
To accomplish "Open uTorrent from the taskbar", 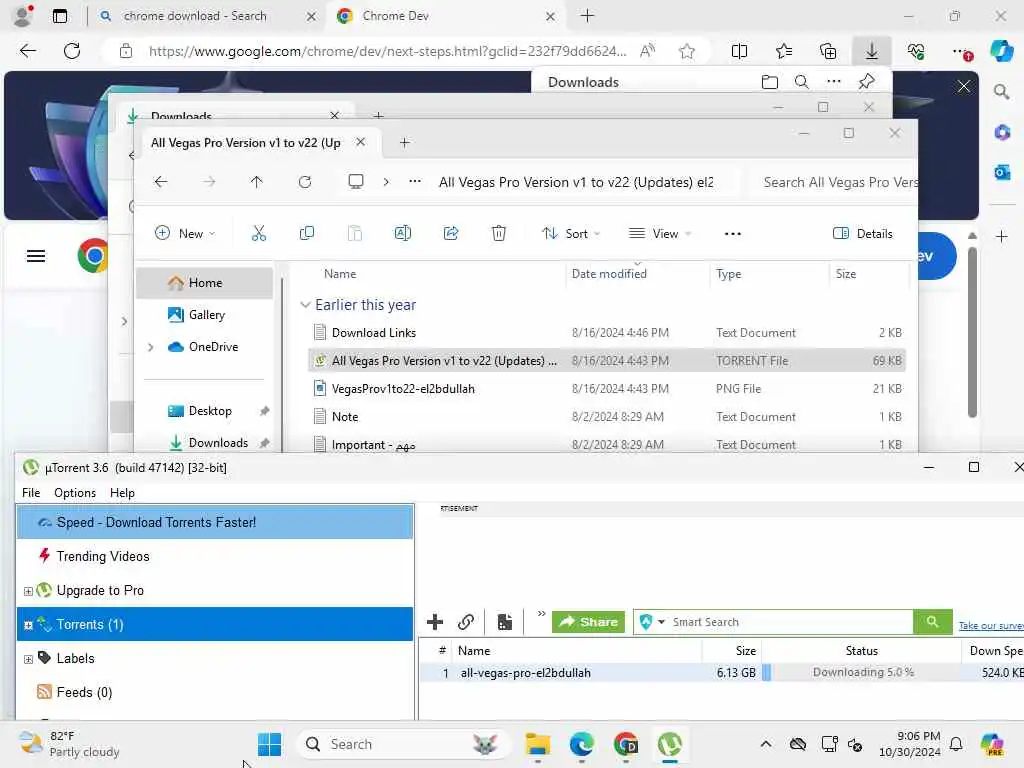I will tap(670, 744).
